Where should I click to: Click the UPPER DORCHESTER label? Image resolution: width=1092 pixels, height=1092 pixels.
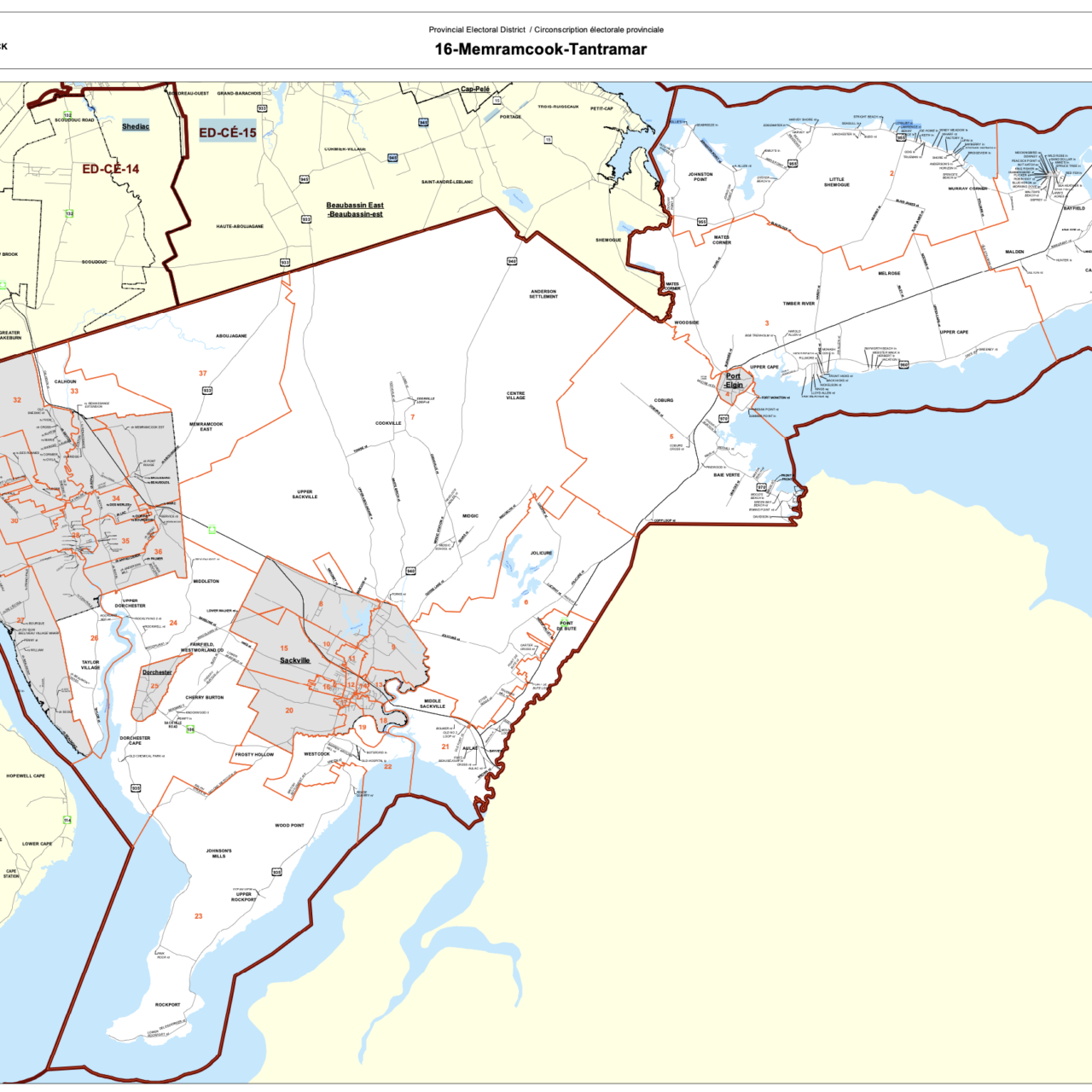pos(130,603)
